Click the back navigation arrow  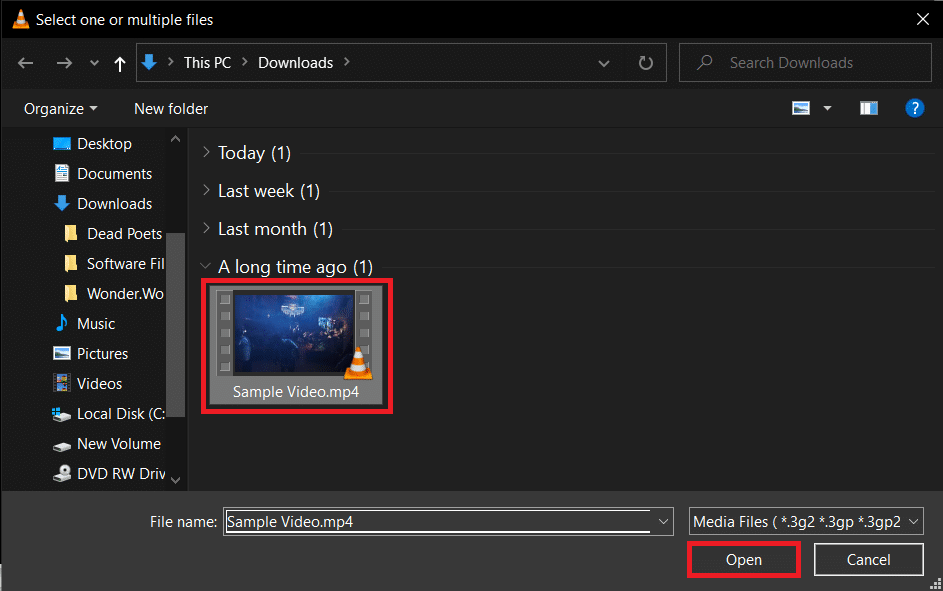point(25,62)
